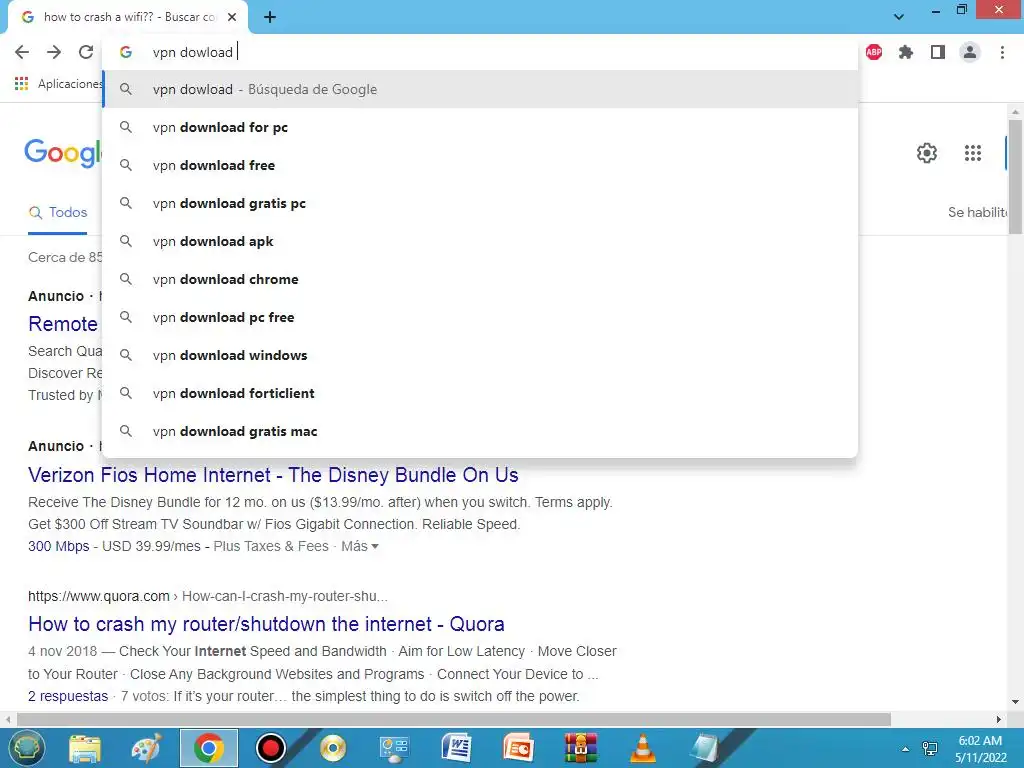Click the vertical scrollbar thumb
The height and width of the screenshot is (768, 1024).
1015,176
